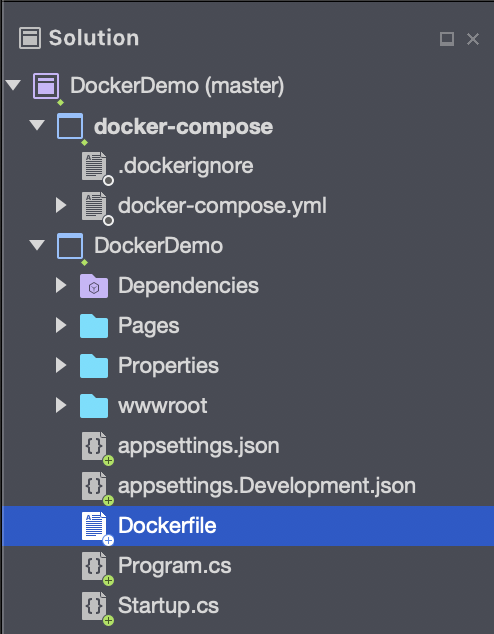Screen dimensions: 494x634
Task: Collapse the DockerDemo (master) solution node
Action: click(13, 85)
